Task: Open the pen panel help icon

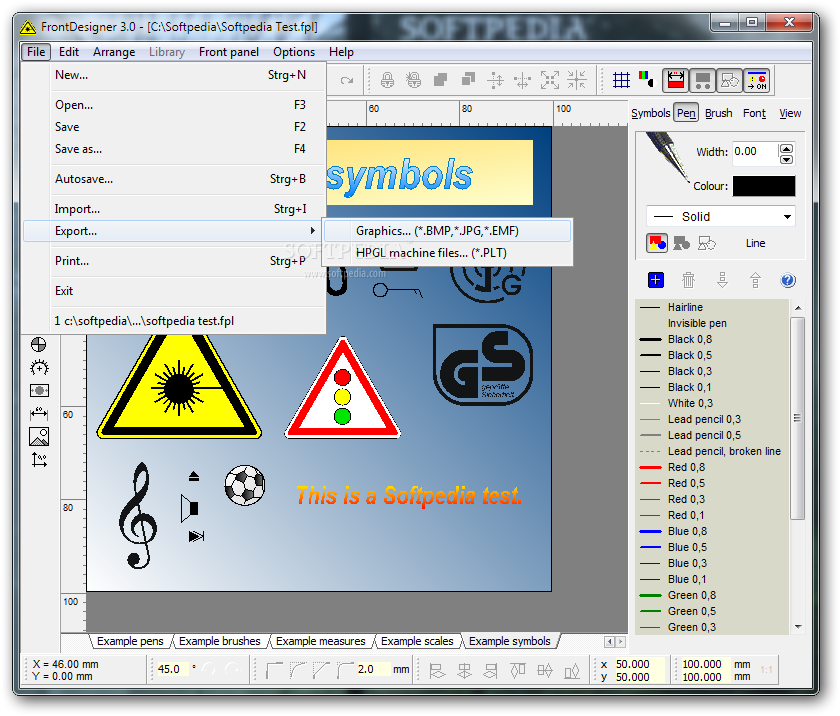Action: pyautogui.click(x=788, y=280)
